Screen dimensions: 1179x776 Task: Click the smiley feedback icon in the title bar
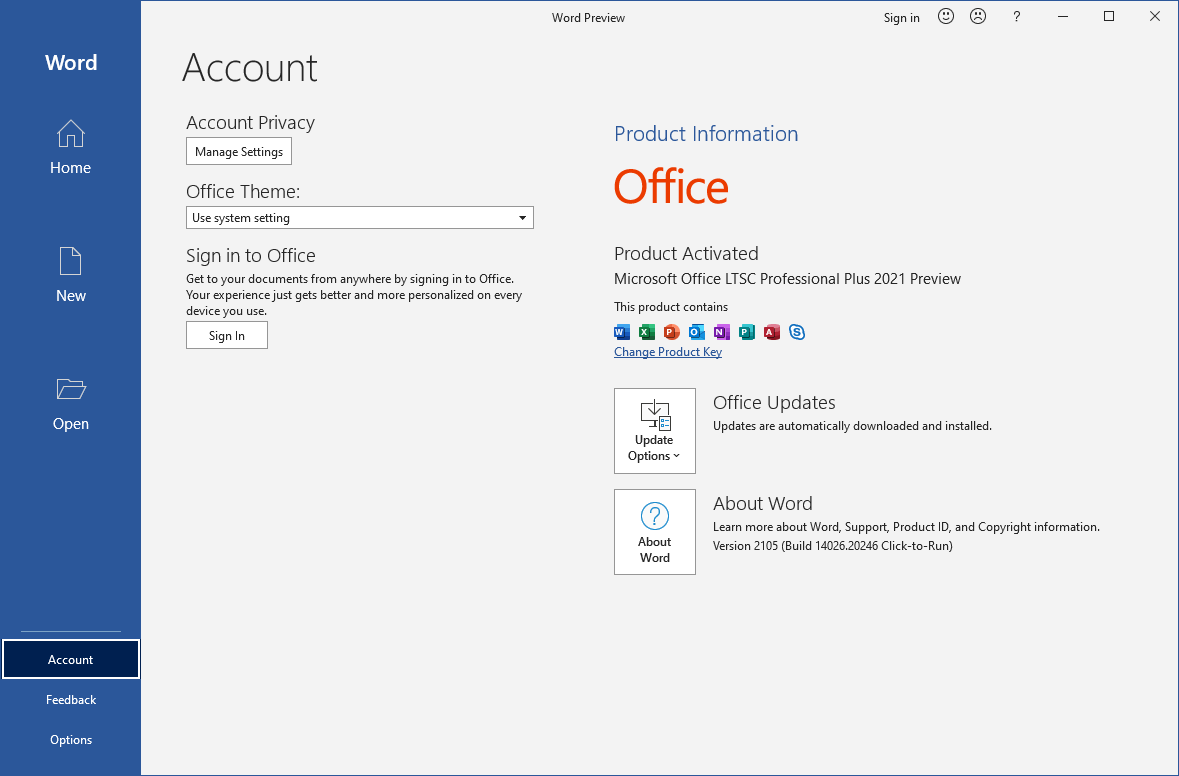click(x=946, y=16)
